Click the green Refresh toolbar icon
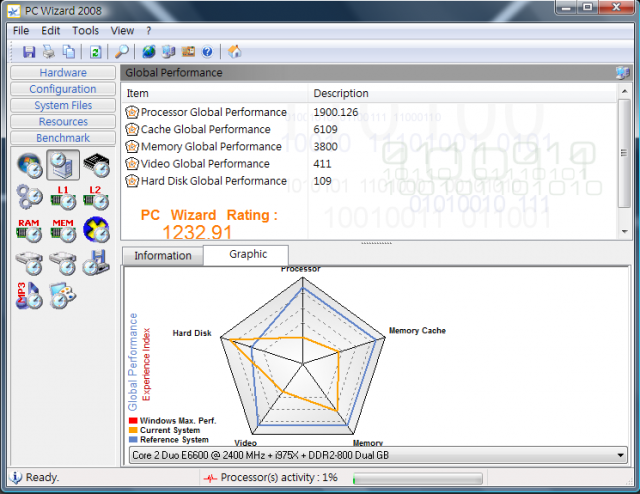 tap(96, 52)
